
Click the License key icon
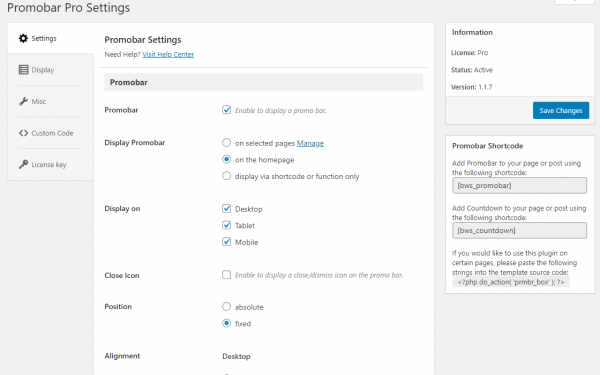click(x=23, y=164)
